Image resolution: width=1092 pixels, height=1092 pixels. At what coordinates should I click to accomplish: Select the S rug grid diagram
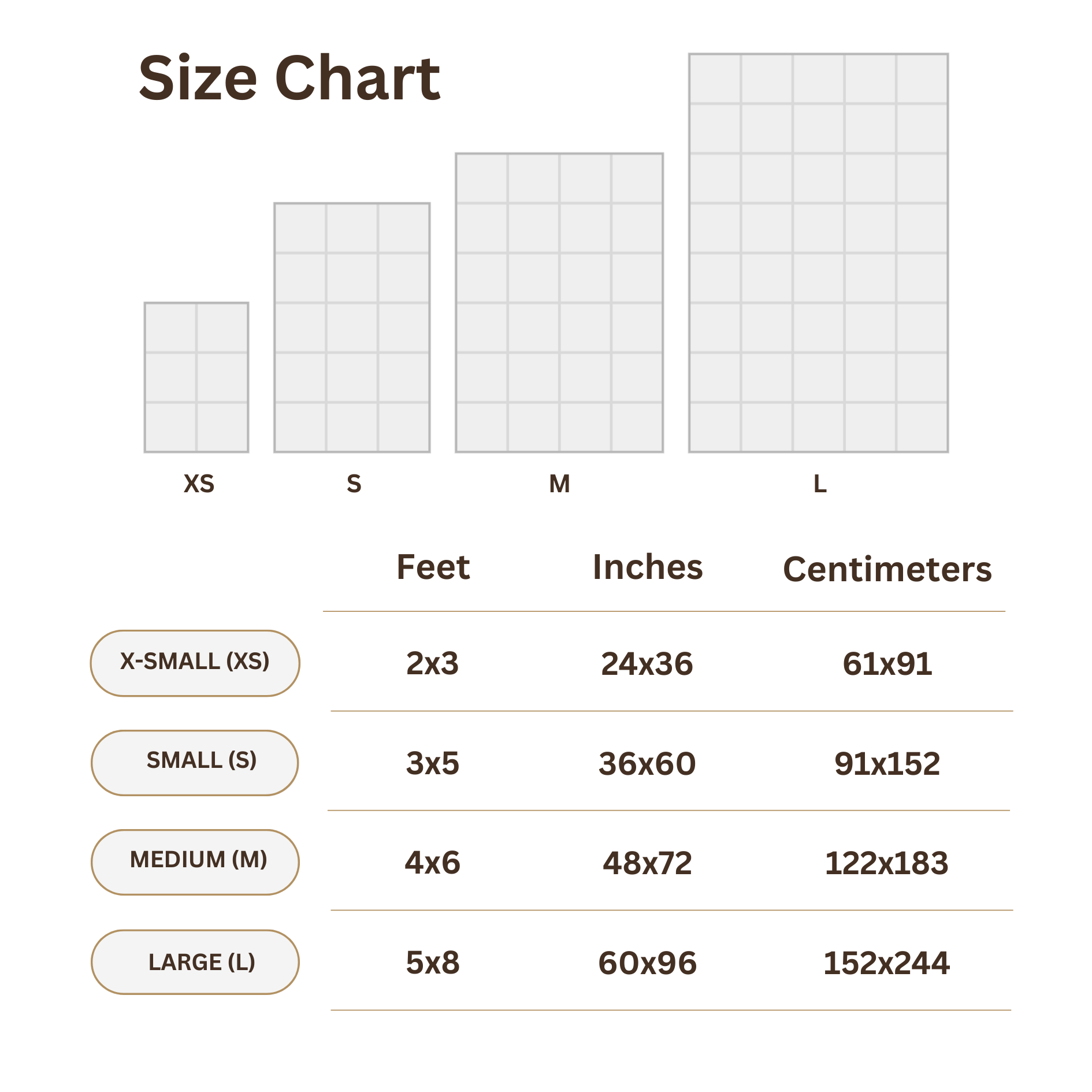pos(352,327)
